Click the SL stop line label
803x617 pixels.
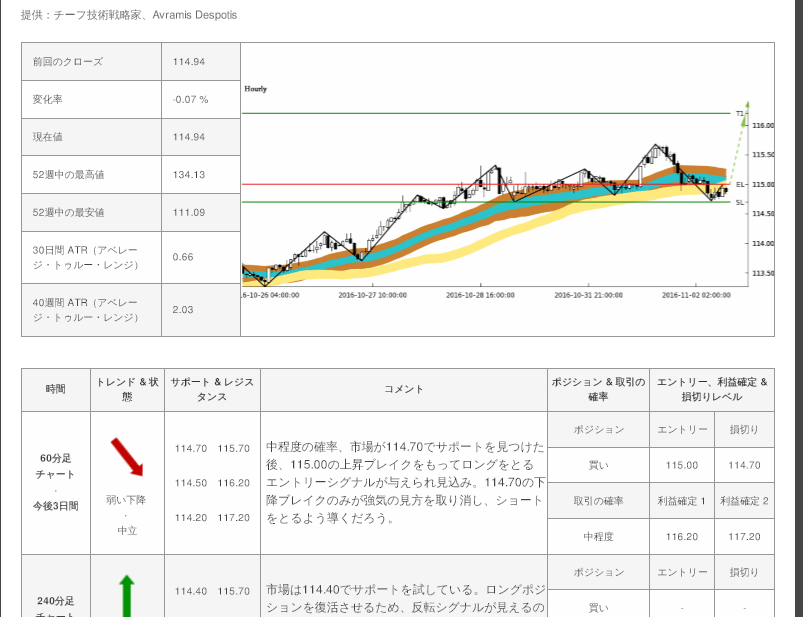(739, 202)
